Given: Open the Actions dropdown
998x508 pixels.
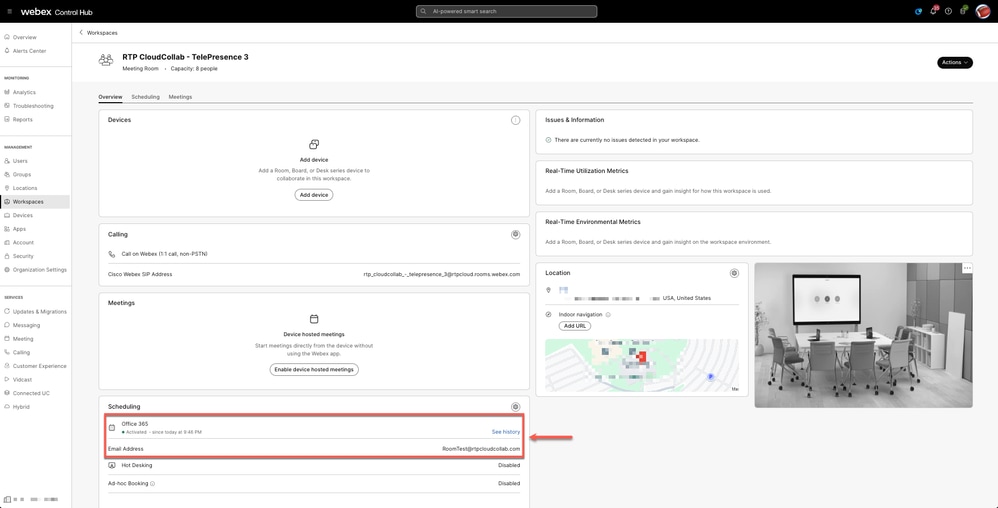Looking at the screenshot, I should coord(955,62).
